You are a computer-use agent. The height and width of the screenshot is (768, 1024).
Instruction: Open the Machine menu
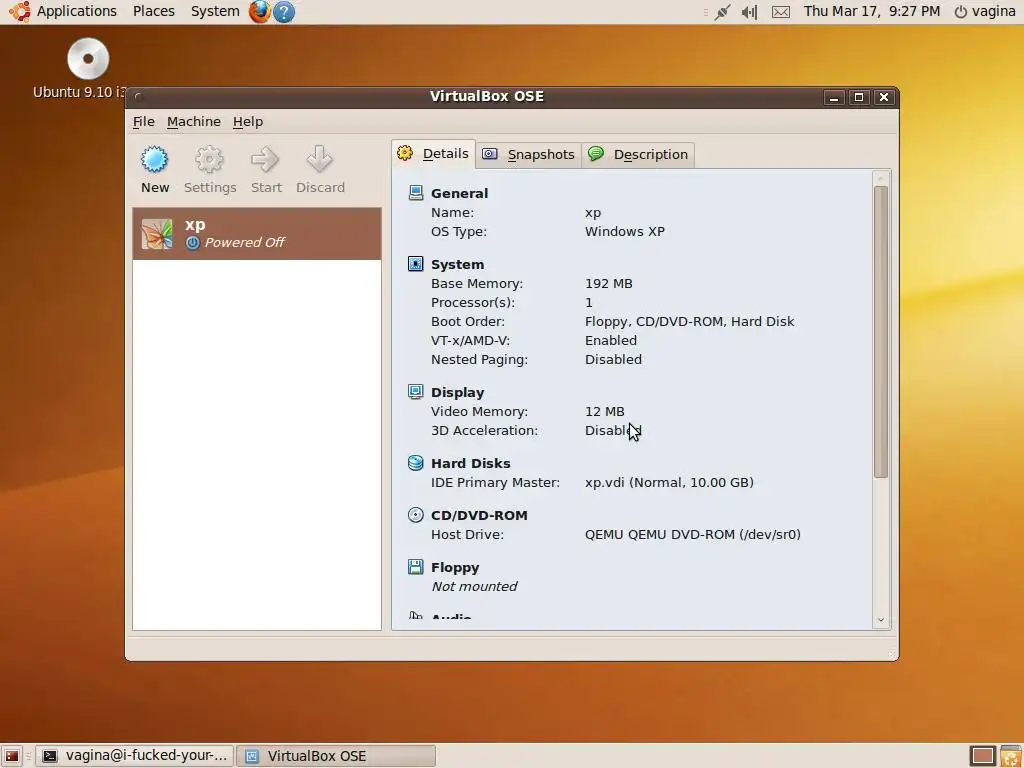pyautogui.click(x=194, y=121)
